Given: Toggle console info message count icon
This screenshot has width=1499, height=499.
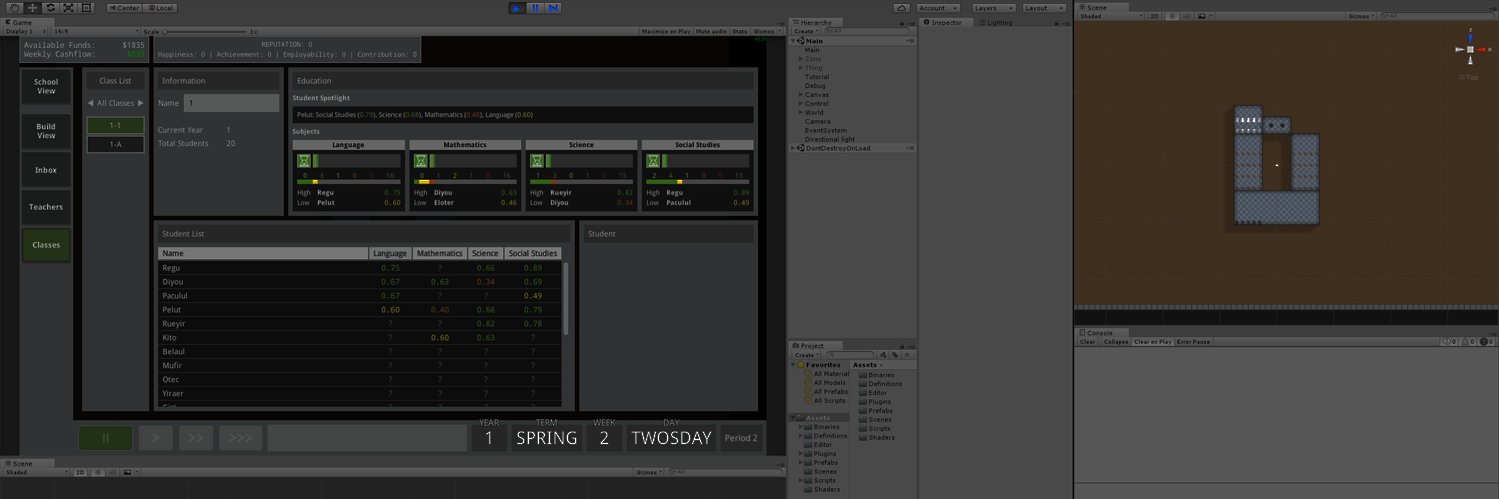Looking at the screenshot, I should pos(1449,341).
